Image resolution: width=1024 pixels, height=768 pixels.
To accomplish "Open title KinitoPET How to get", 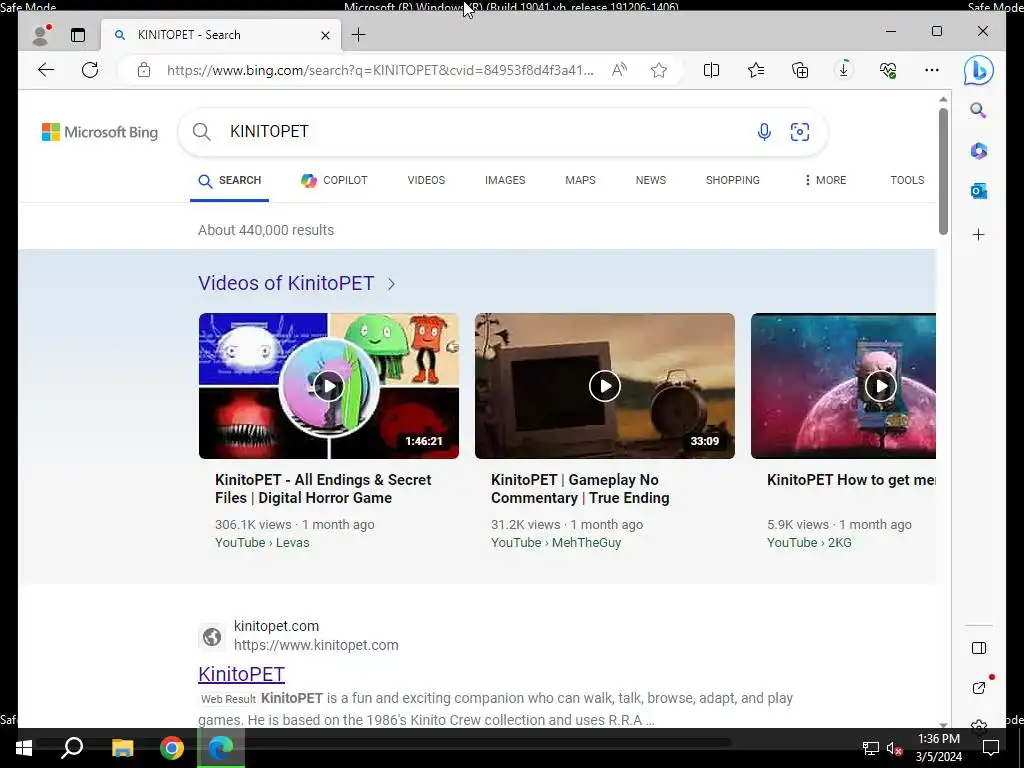I will coord(851,480).
